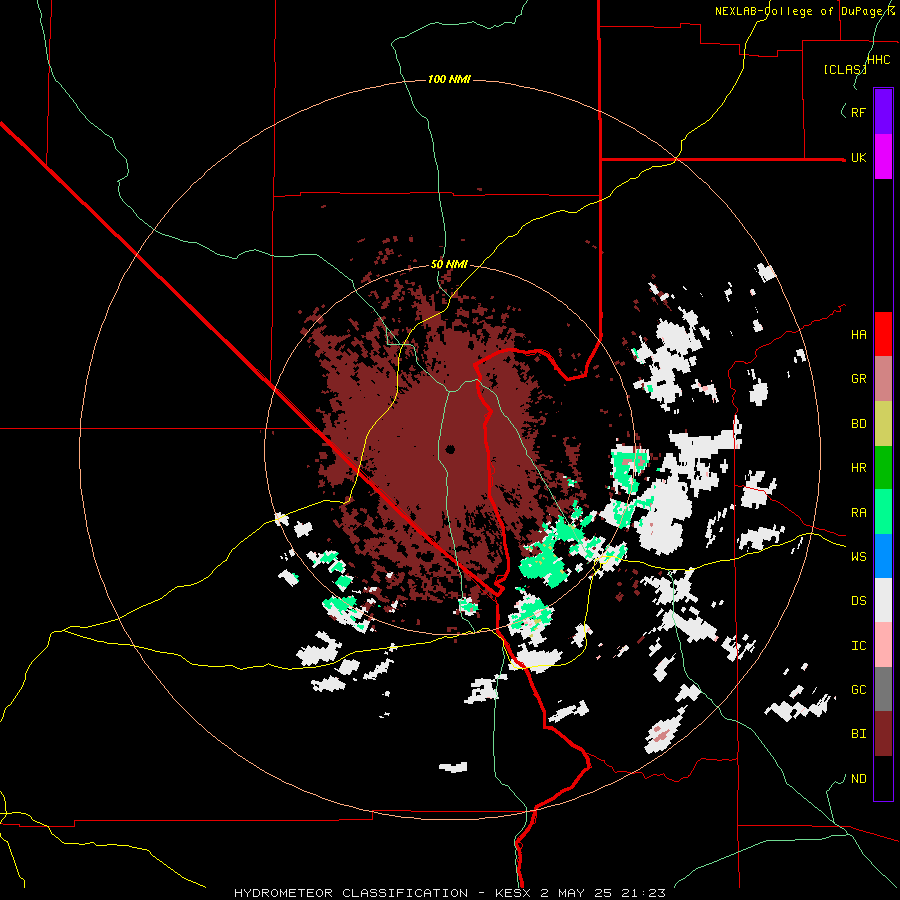Viewport: 900px width, 900px height.
Task: Click the 100 NMI range ring label
Action: click(x=449, y=79)
